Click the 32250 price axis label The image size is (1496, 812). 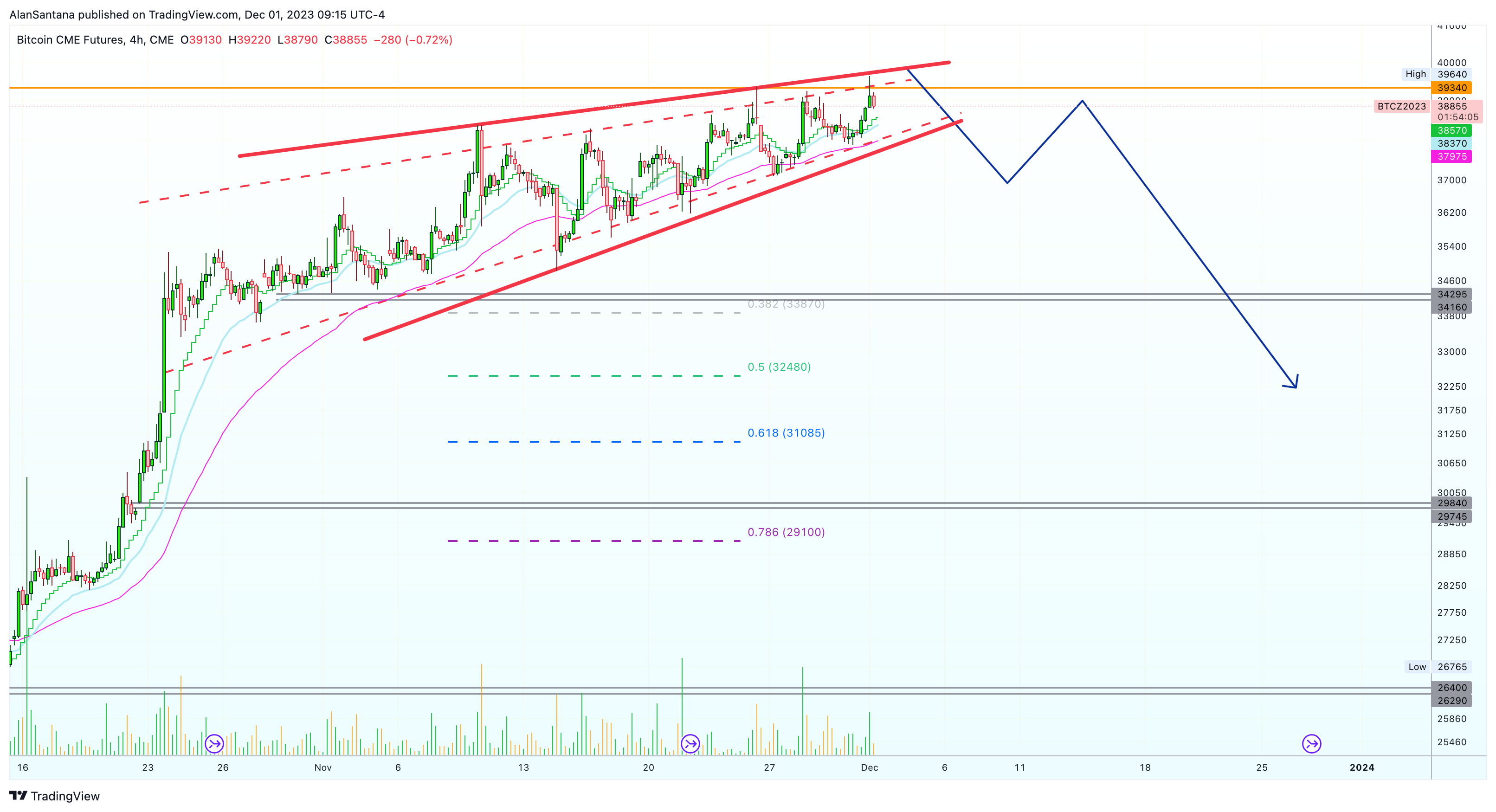click(1451, 387)
